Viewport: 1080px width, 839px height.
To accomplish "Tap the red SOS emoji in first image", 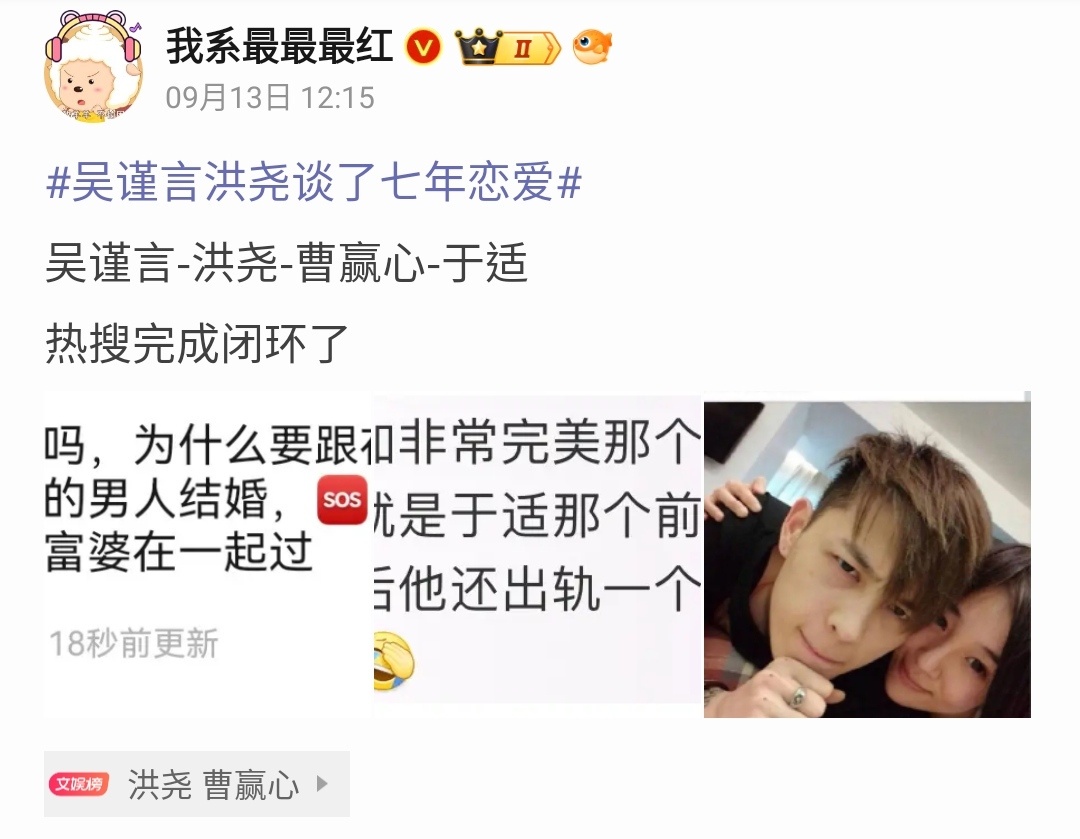I will pyautogui.click(x=342, y=499).
